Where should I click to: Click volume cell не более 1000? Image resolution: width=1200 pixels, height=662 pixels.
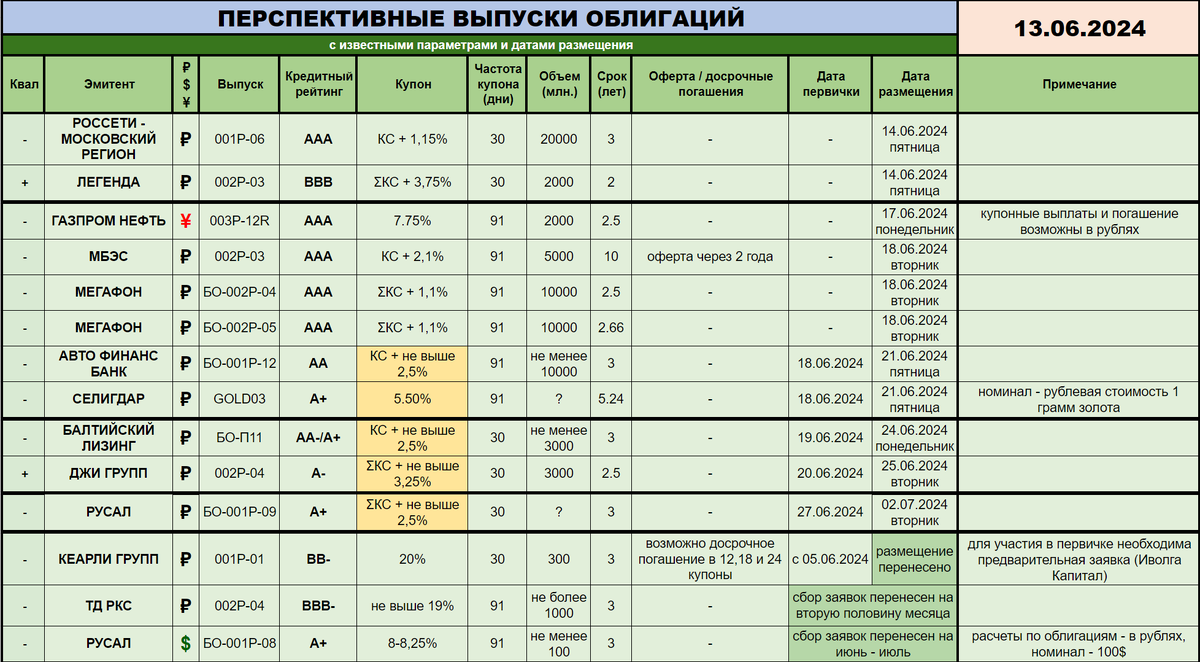pyautogui.click(x=558, y=605)
